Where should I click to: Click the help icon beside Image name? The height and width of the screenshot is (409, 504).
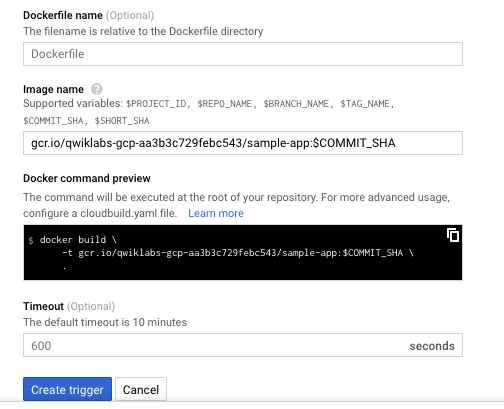pos(97,89)
